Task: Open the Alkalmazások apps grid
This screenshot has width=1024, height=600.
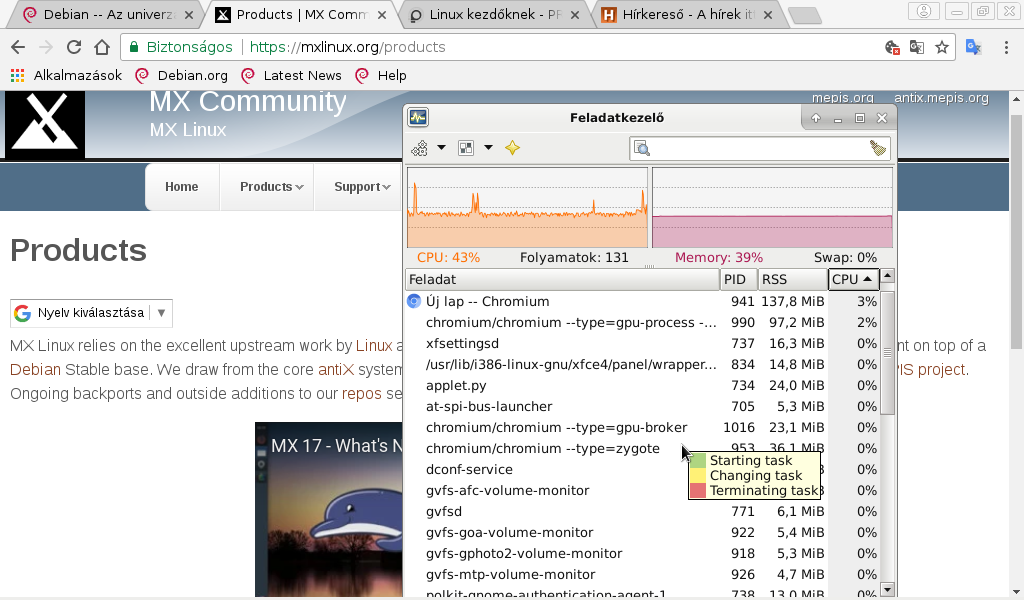Action: tap(66, 75)
